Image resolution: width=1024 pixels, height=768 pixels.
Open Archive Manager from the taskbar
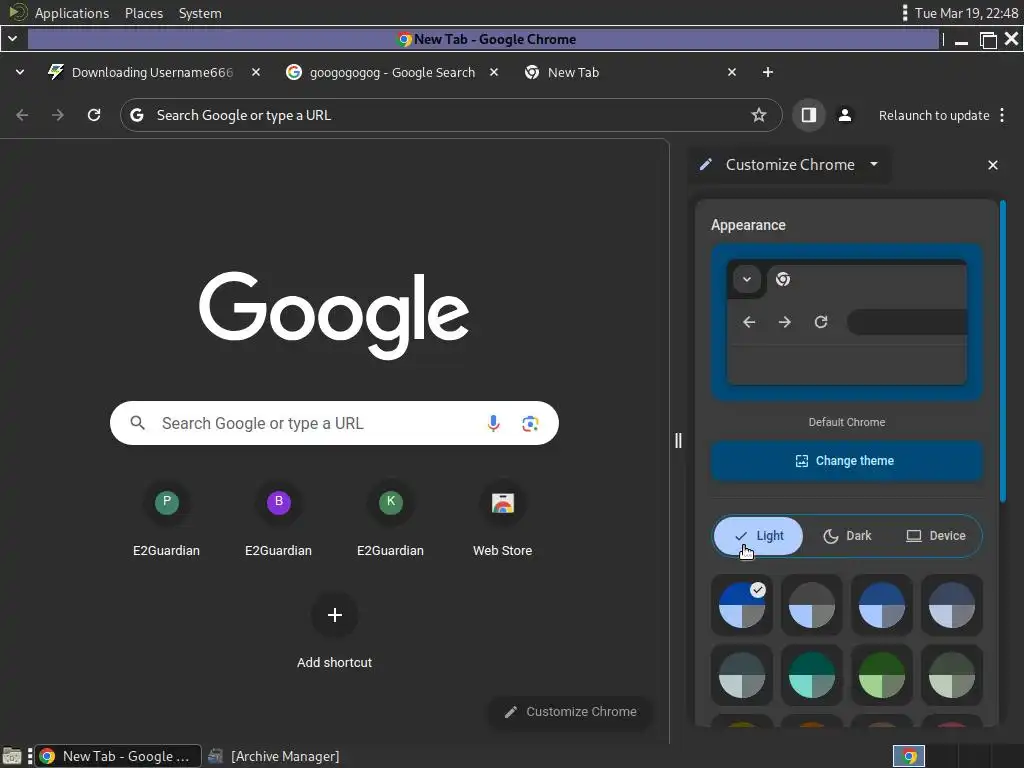point(274,756)
